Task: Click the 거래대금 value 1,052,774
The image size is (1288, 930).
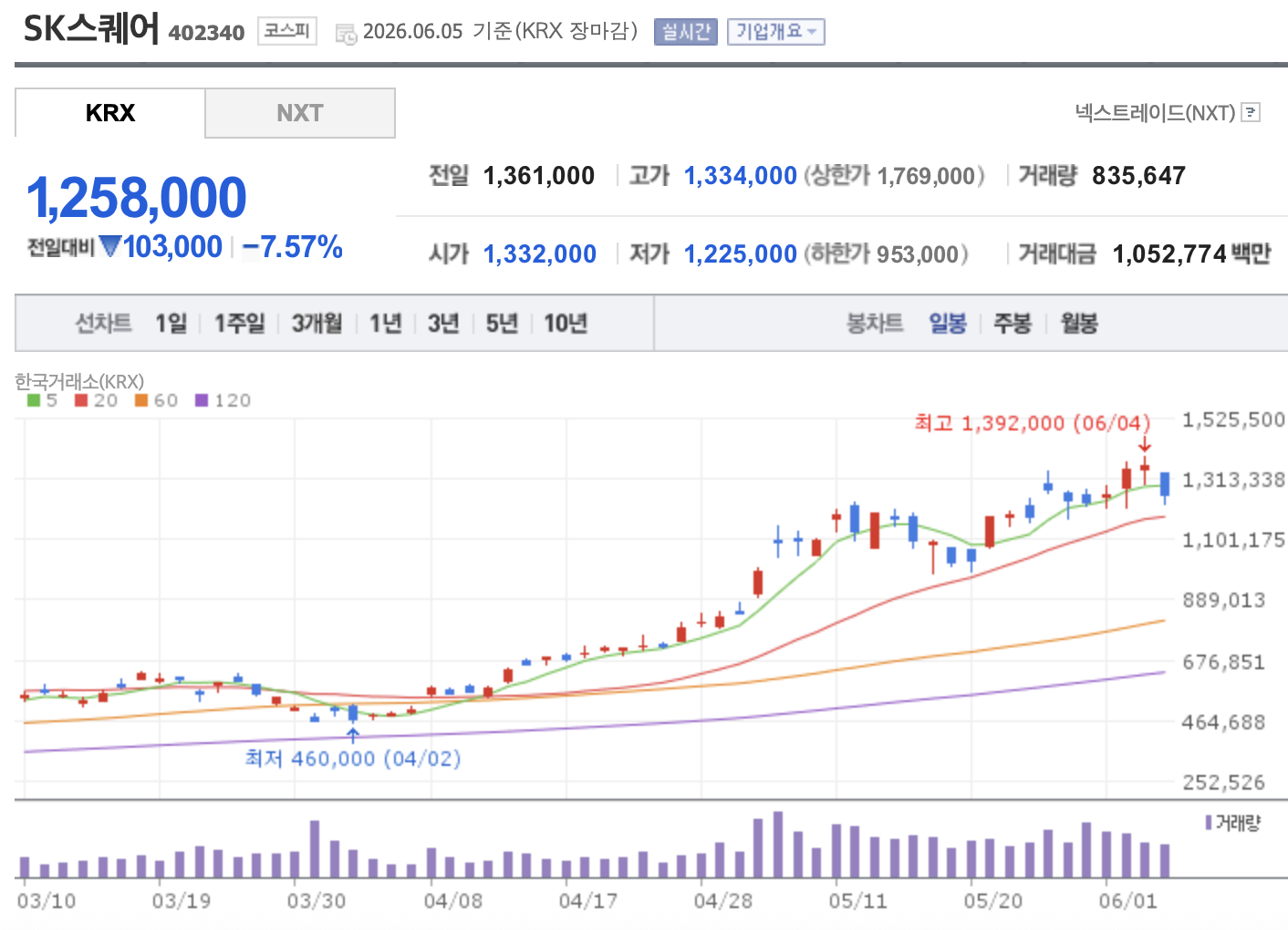Action: [x=1169, y=253]
